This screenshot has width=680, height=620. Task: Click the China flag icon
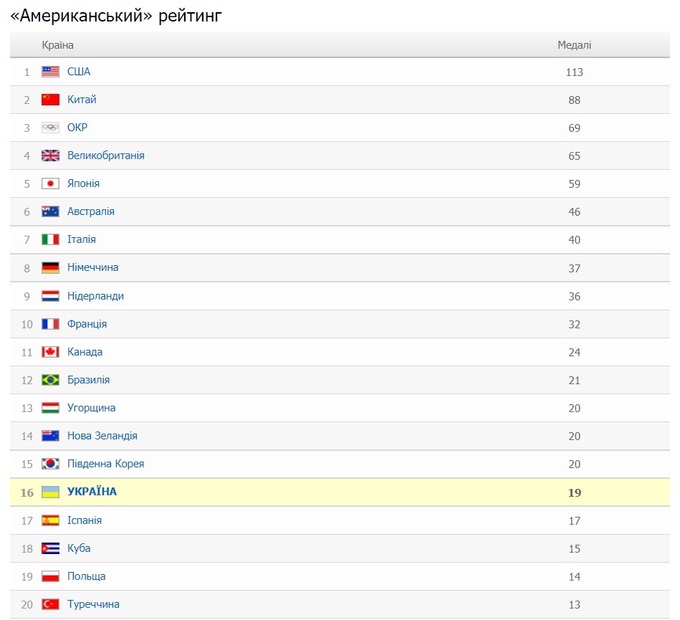tap(50, 100)
